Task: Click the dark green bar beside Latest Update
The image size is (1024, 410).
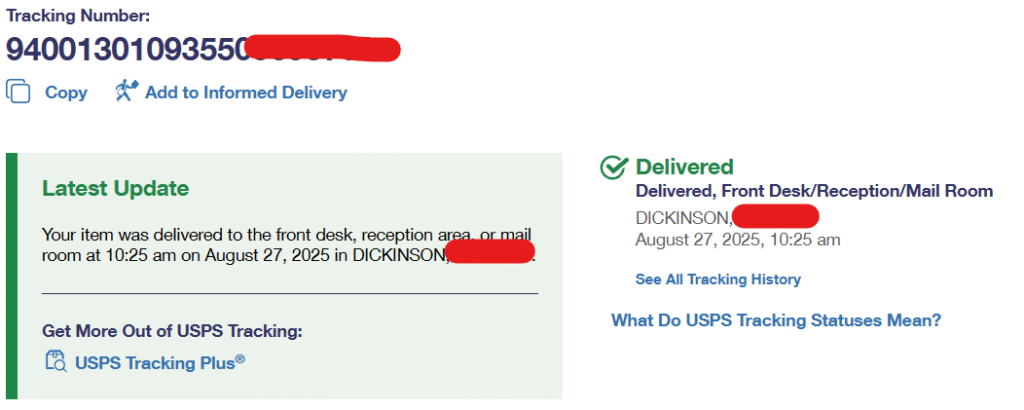Action: pyautogui.click(x=12, y=276)
